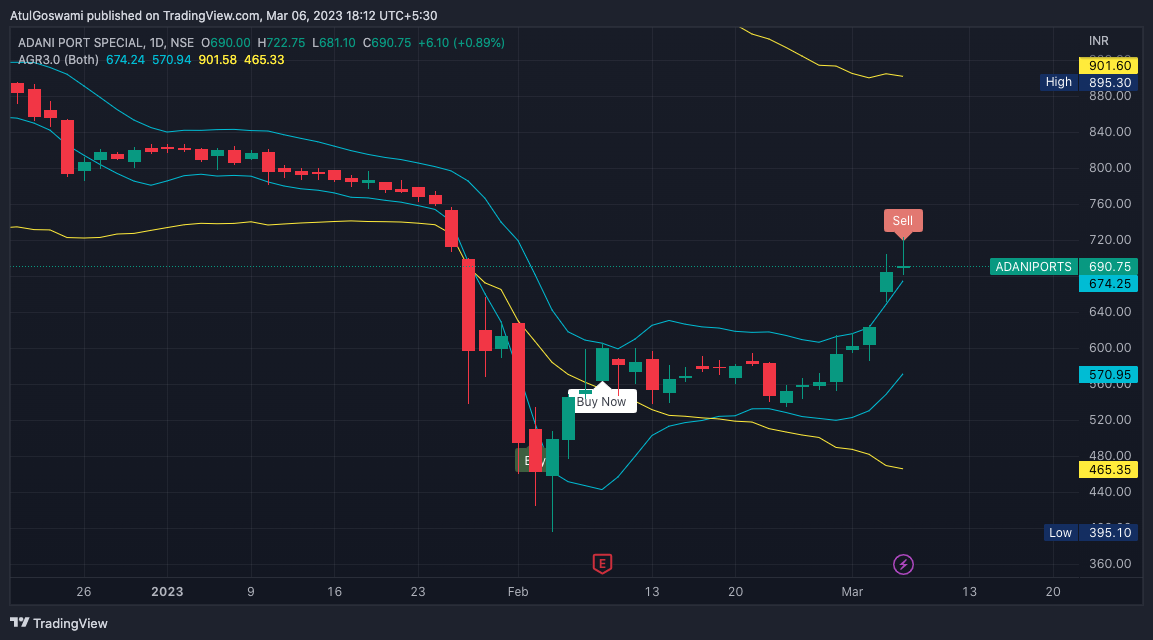The width and height of the screenshot is (1153, 640).
Task: Click the Sell signal label
Action: pos(903,221)
